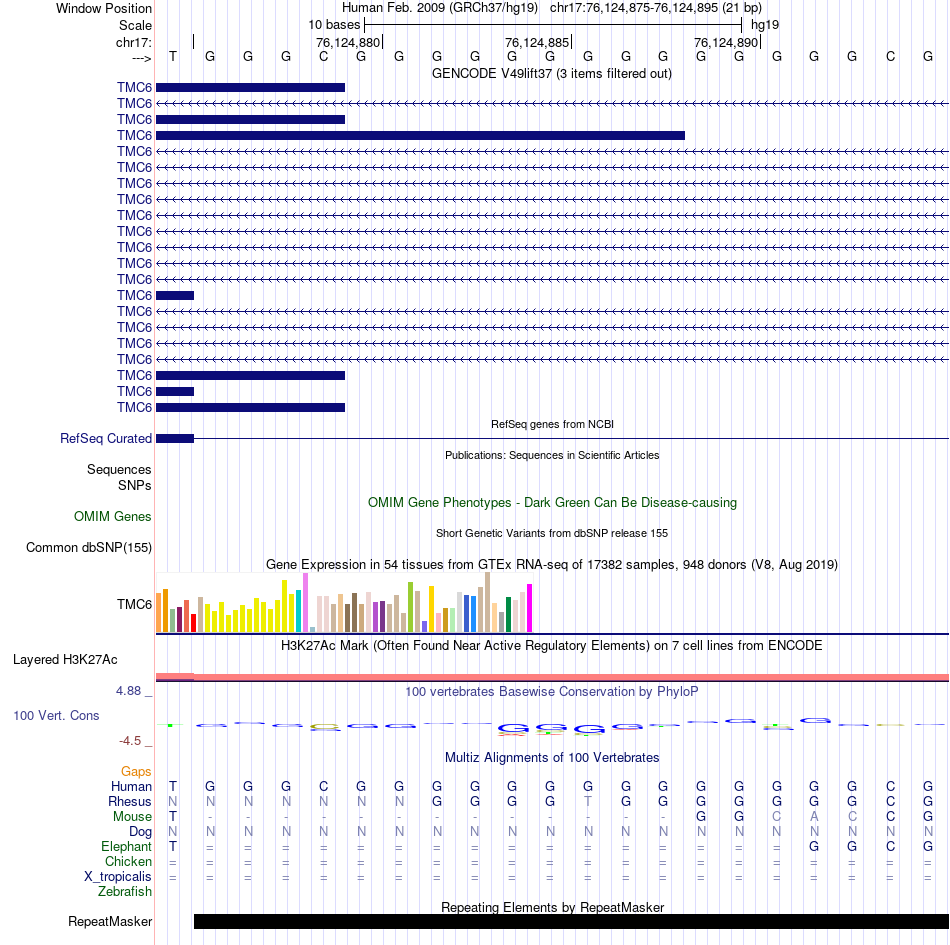
Task: Click the Layered H3K27Ac label
Action: click(65, 660)
